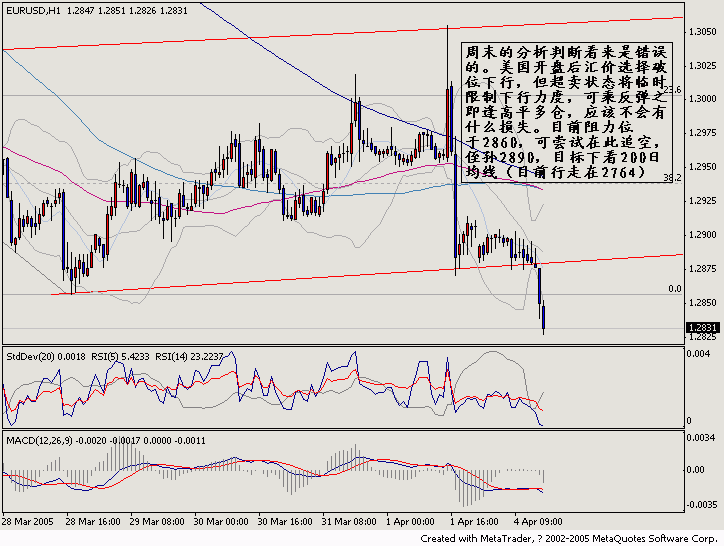
Task: Click the 1.3050 price axis label
Action: (x=702, y=31)
